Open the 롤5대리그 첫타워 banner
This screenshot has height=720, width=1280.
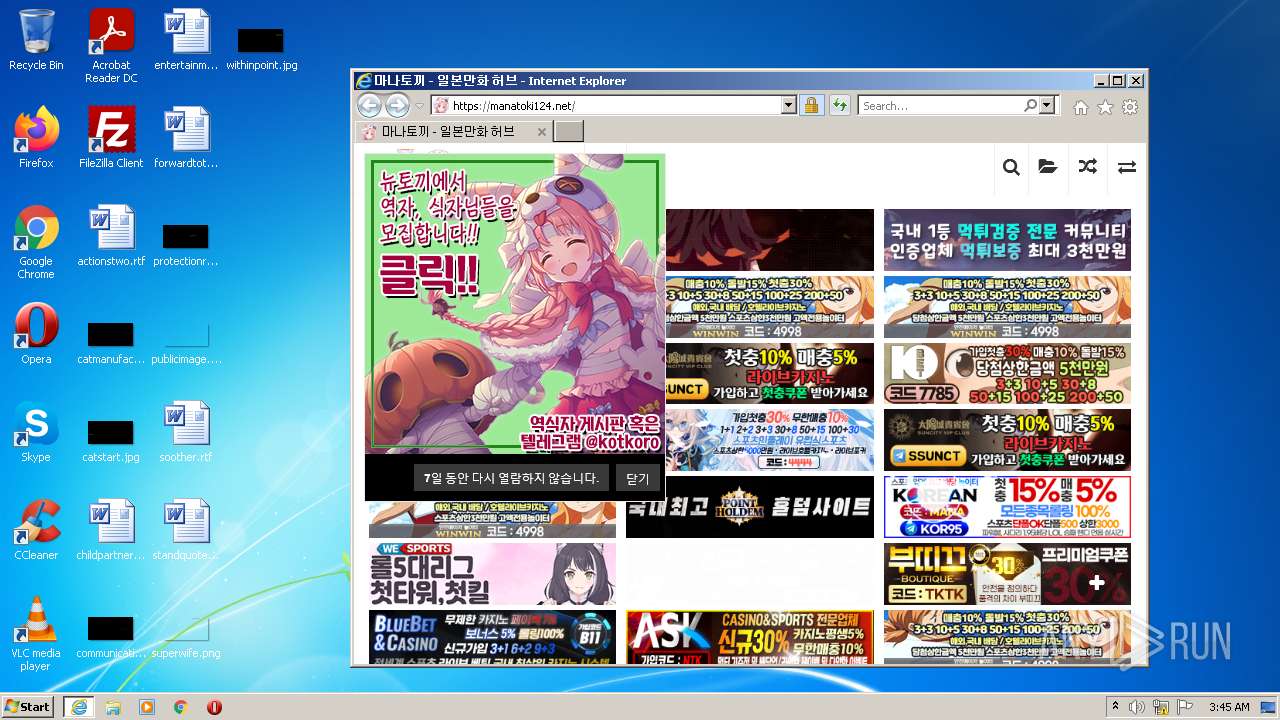click(492, 574)
